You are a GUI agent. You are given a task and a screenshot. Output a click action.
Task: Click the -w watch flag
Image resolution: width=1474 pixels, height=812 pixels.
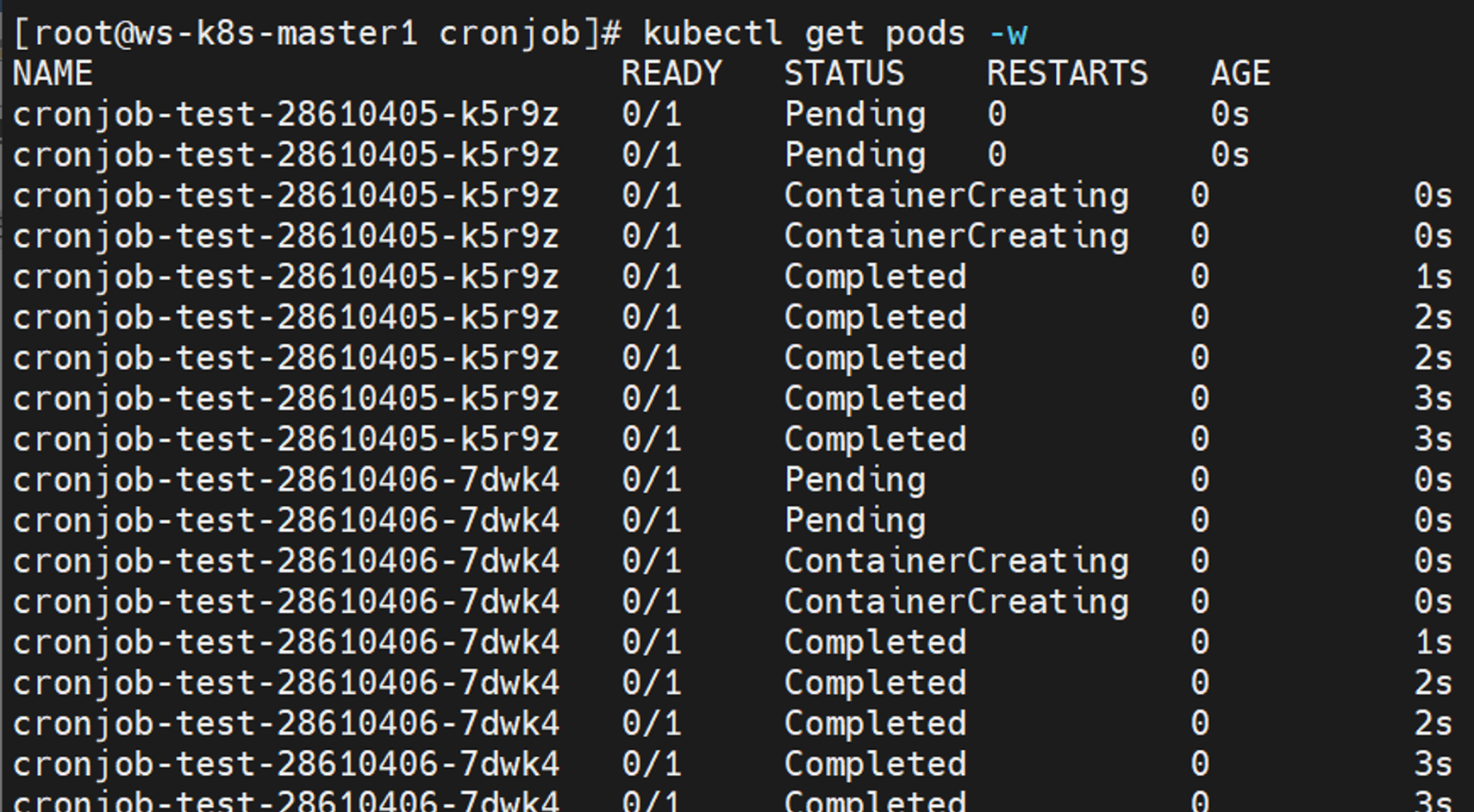click(x=1008, y=34)
